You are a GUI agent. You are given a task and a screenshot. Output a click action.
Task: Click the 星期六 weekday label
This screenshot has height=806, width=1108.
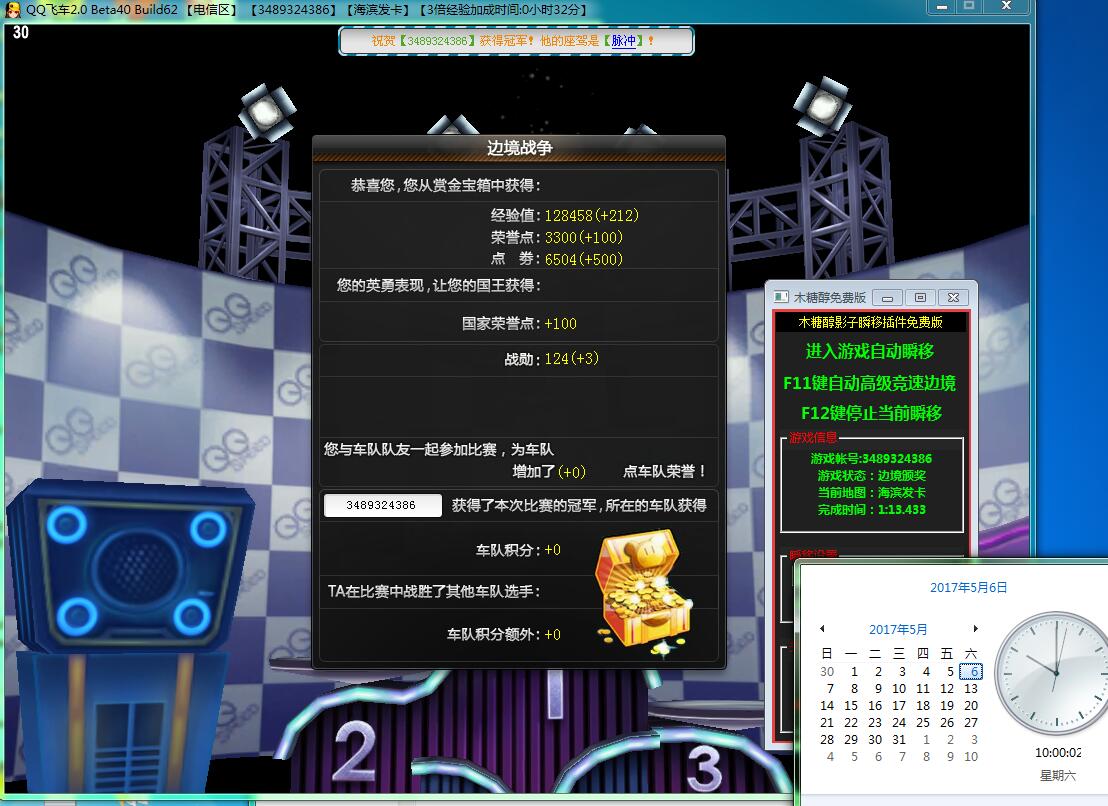(x=1058, y=776)
